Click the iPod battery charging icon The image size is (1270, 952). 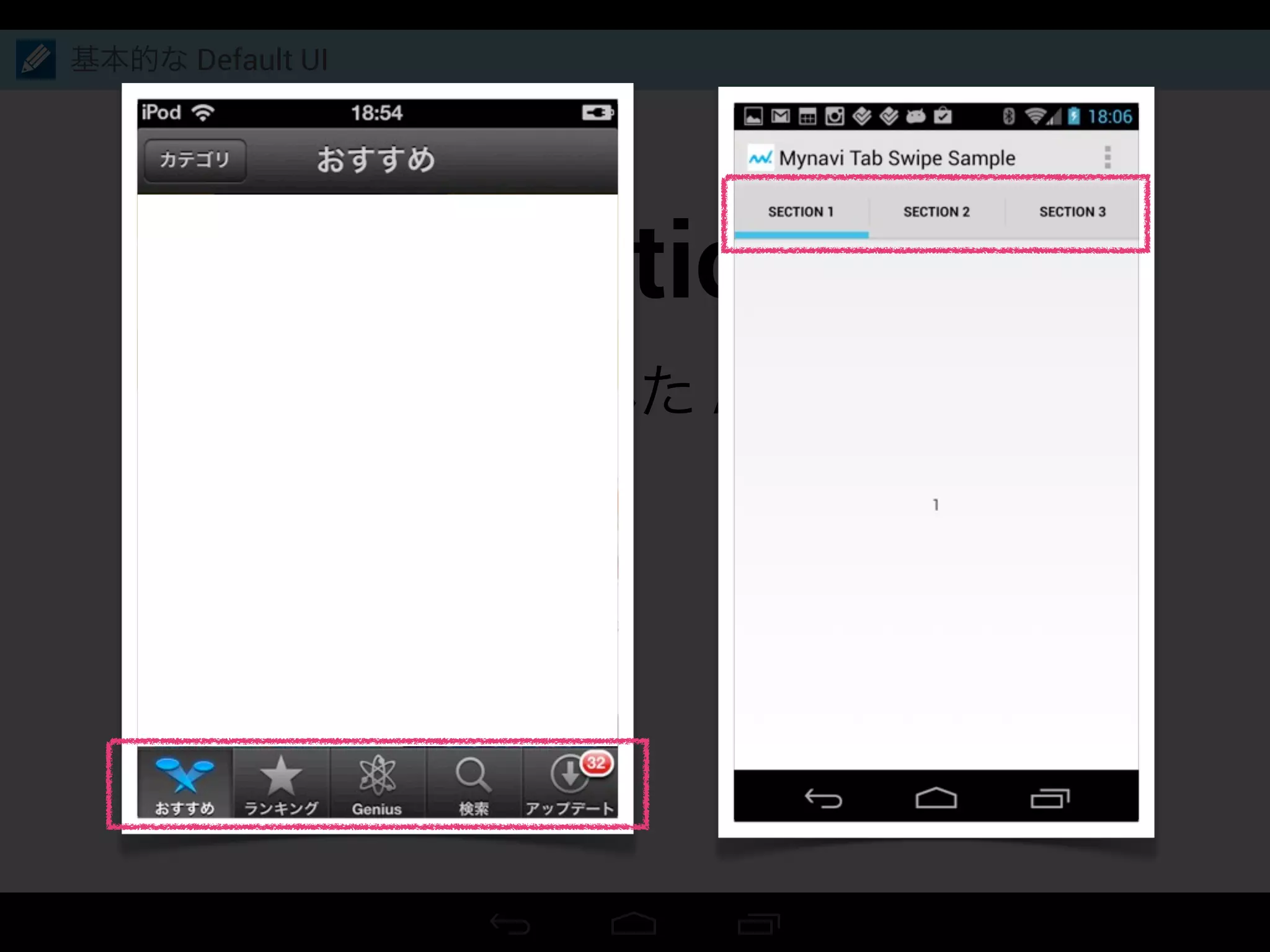tap(598, 113)
